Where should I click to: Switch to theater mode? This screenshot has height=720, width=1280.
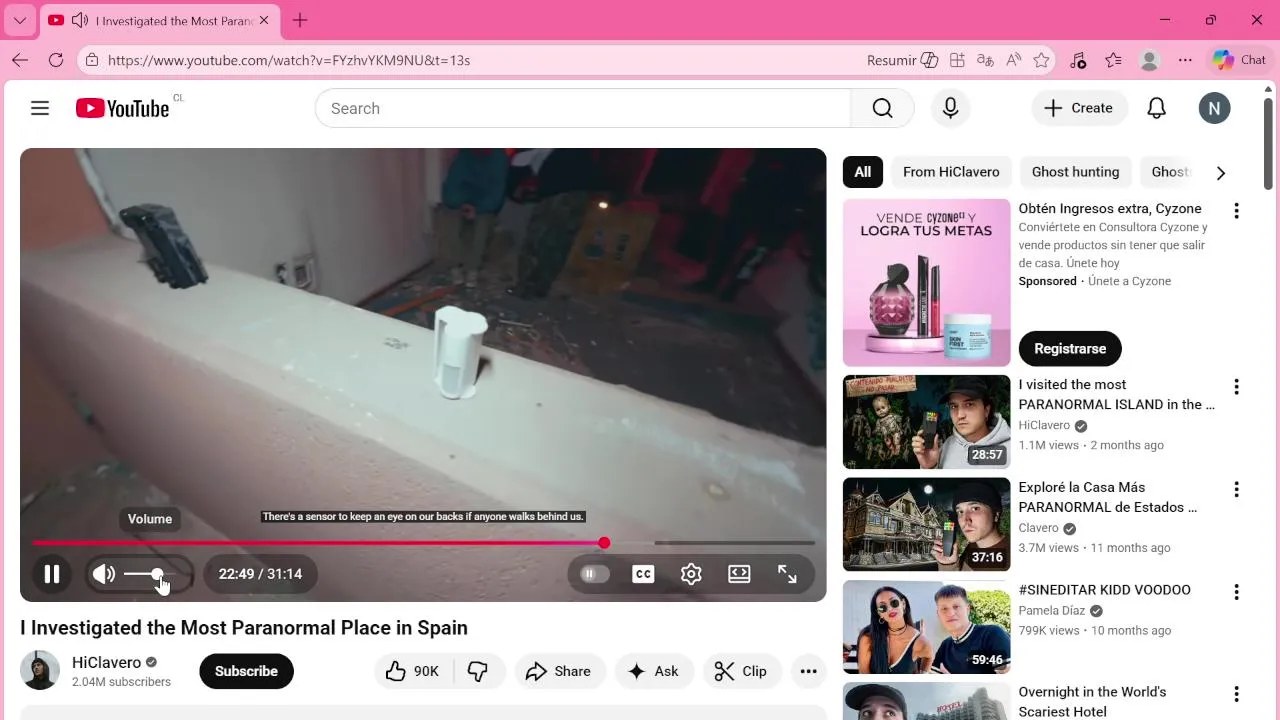[739, 574]
